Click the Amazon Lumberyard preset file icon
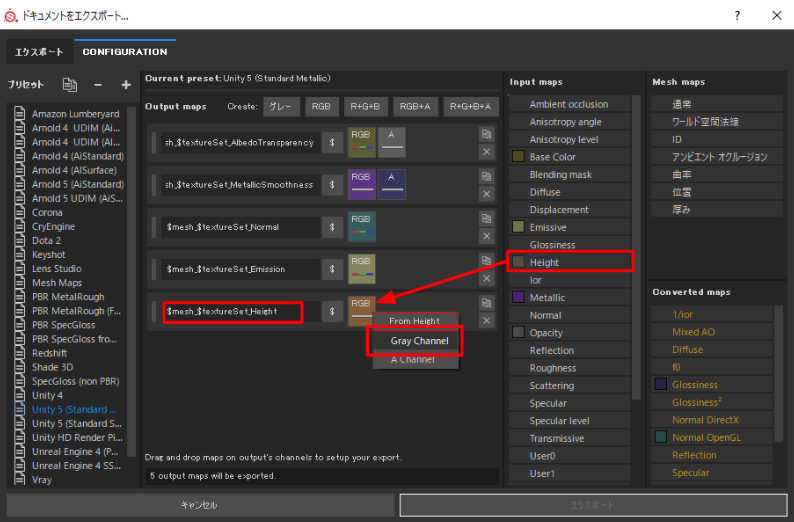 (x=20, y=113)
